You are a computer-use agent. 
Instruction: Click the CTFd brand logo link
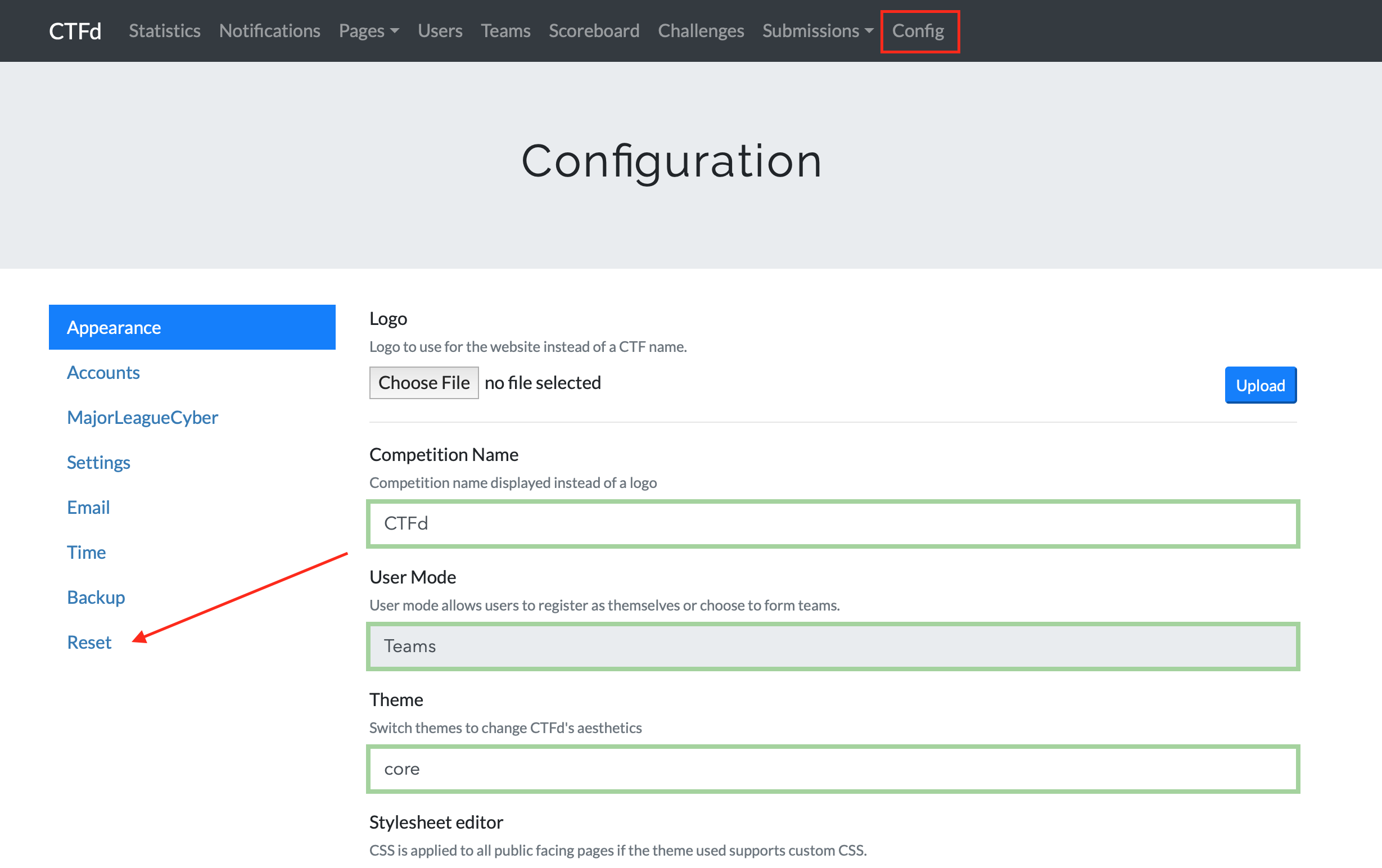[75, 31]
